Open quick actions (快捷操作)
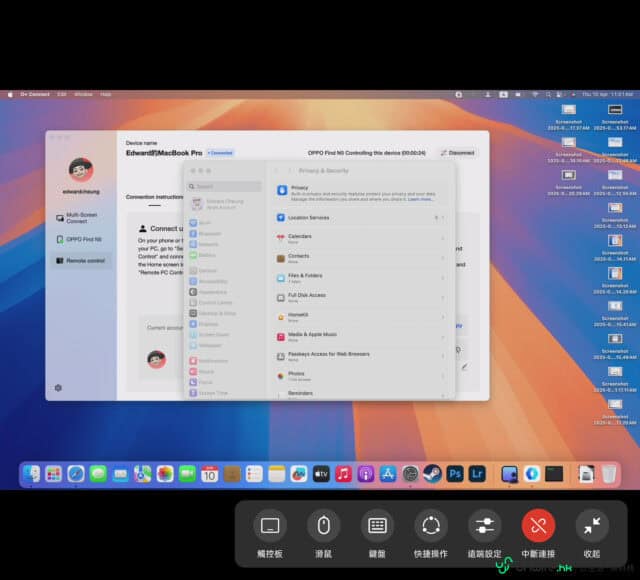The image size is (640, 580). tap(431, 525)
